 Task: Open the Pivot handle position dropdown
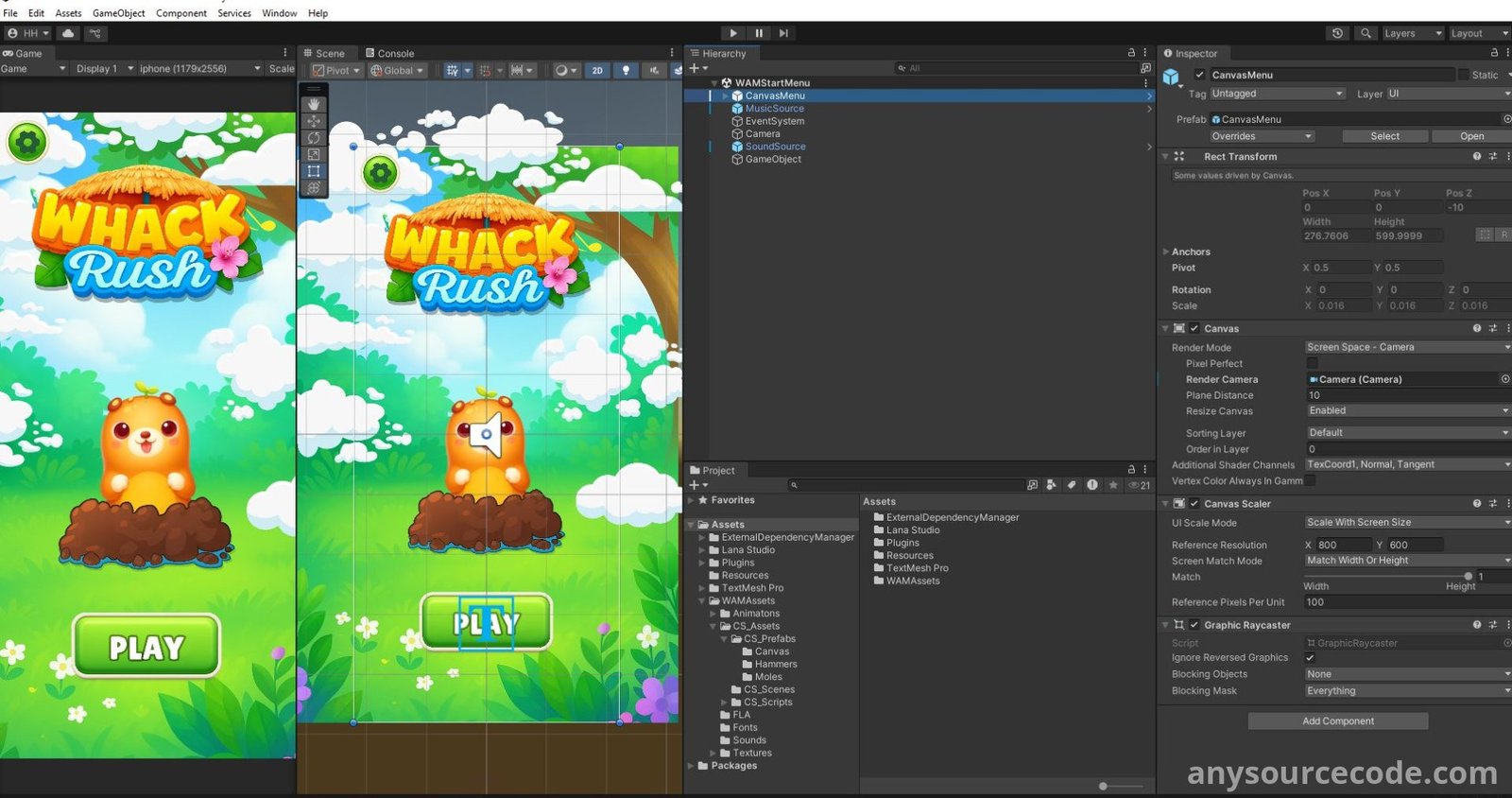336,70
